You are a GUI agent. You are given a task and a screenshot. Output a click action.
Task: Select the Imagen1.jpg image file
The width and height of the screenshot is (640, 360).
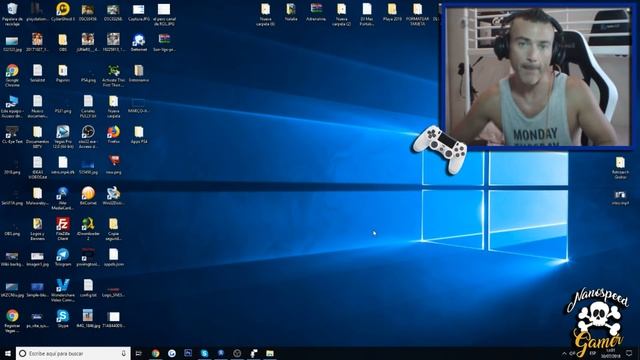point(38,257)
